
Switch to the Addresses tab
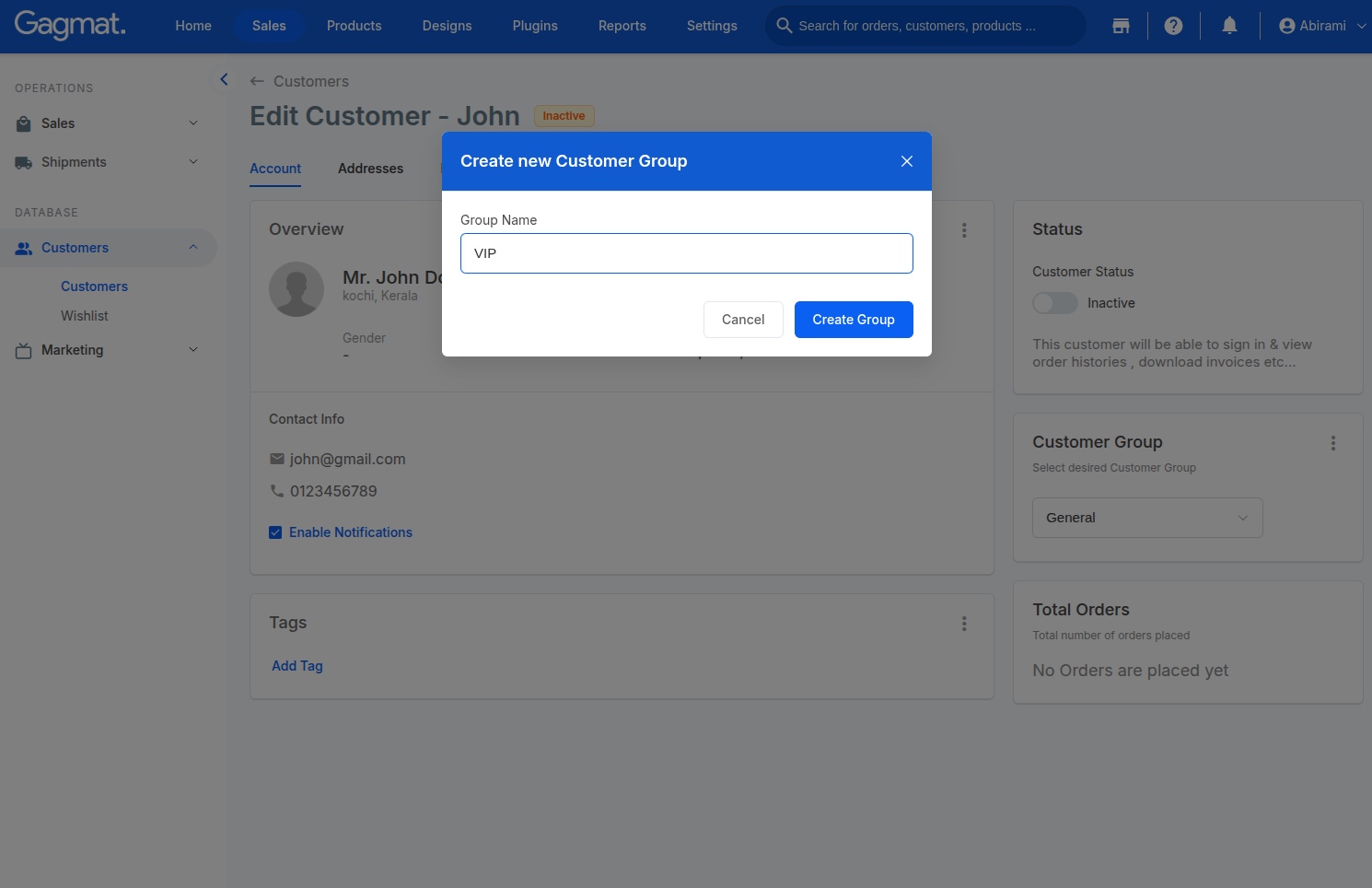click(371, 169)
